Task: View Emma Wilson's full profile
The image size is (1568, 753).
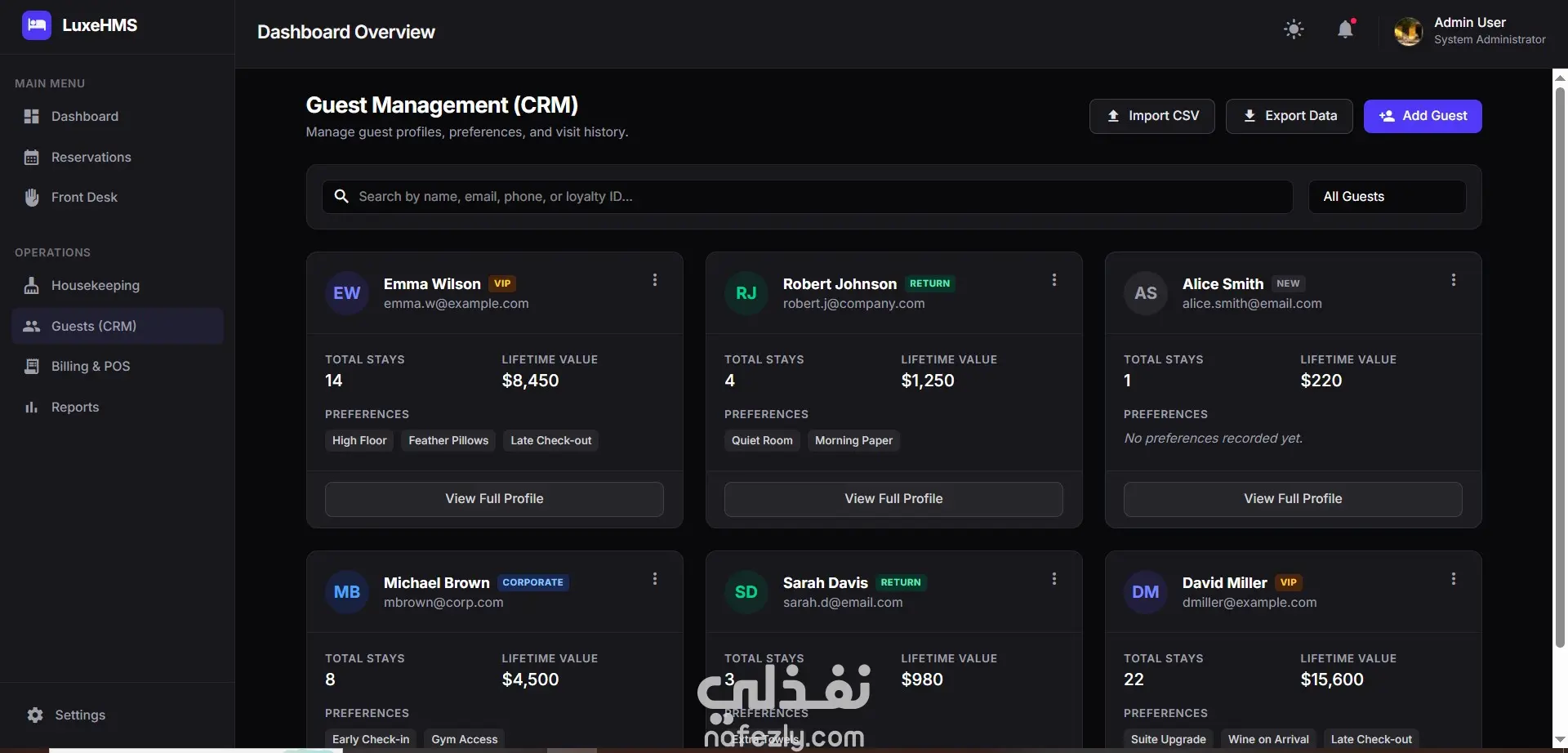Action: click(494, 499)
